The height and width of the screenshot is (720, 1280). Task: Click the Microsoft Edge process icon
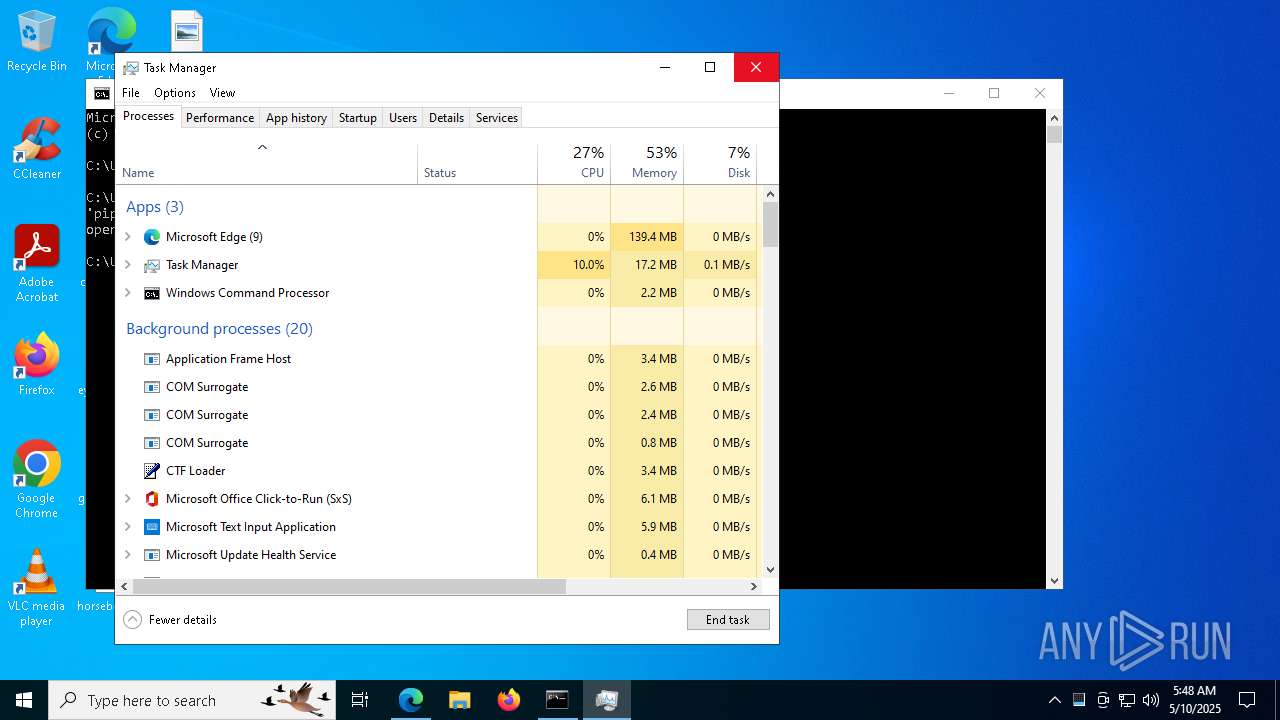coord(152,237)
